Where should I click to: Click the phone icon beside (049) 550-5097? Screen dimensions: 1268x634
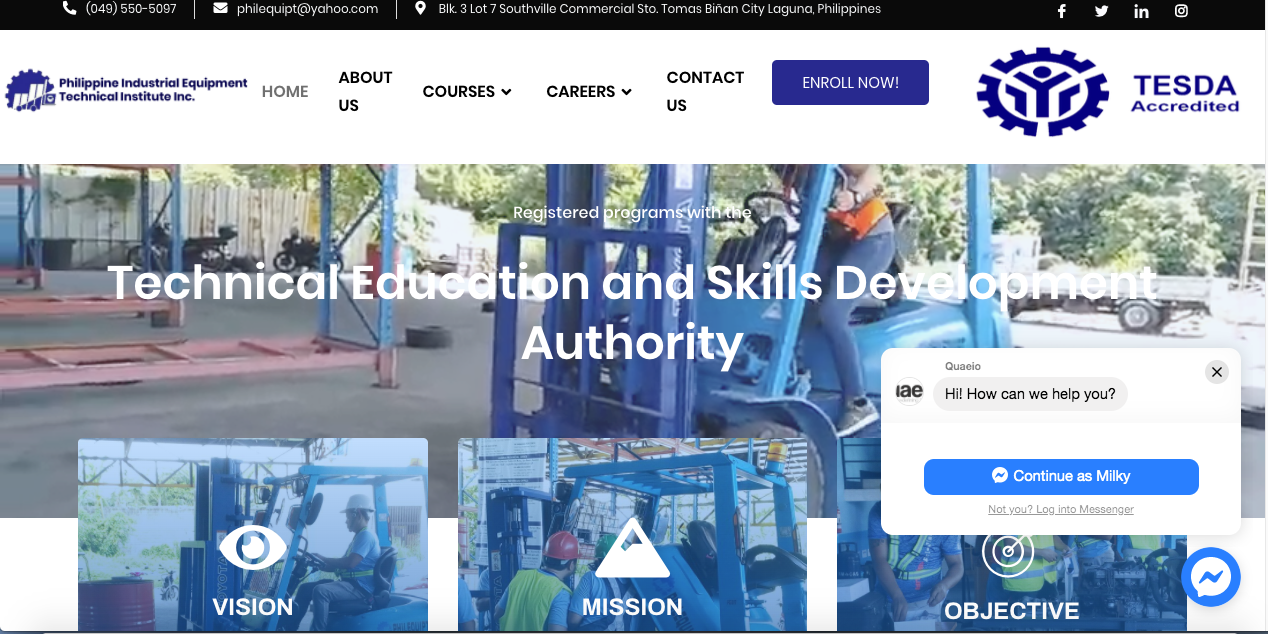point(69,8)
